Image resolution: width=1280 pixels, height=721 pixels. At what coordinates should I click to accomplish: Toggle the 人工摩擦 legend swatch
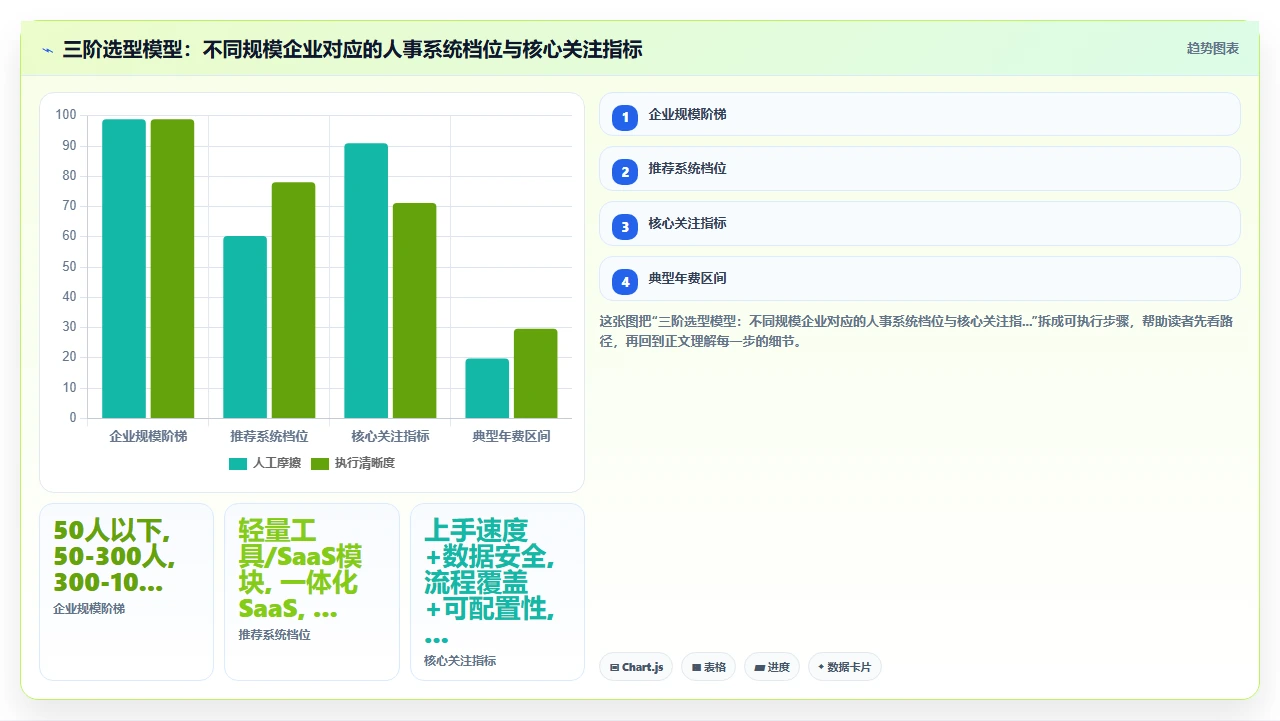click(238, 463)
